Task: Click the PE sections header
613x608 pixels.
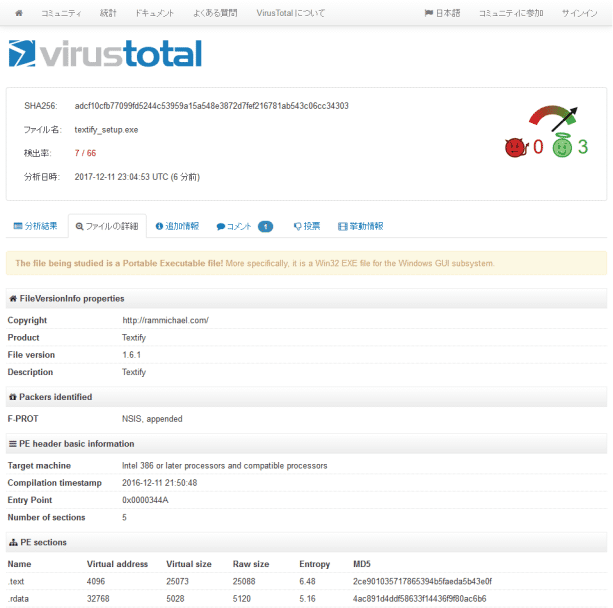Action: [x=306, y=542]
